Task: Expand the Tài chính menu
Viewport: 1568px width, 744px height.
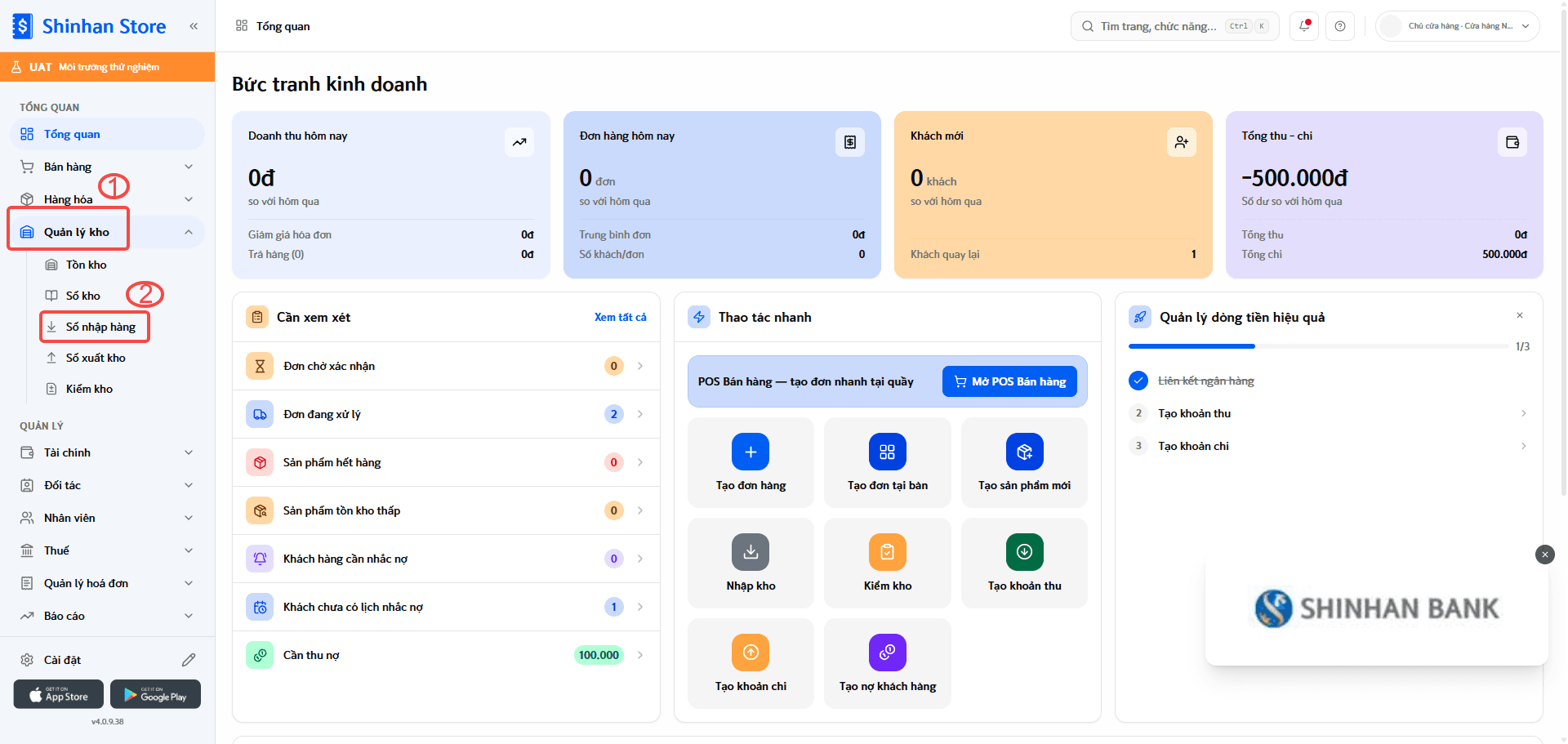Action: coord(107,452)
